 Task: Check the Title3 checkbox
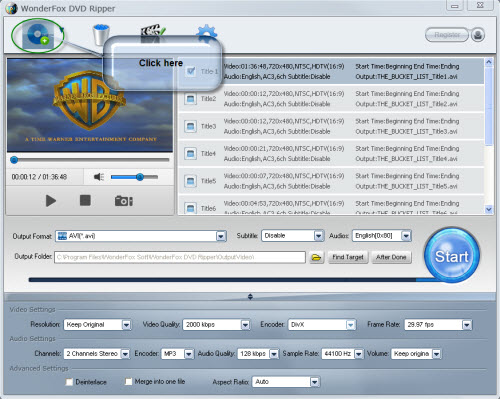click(191, 126)
